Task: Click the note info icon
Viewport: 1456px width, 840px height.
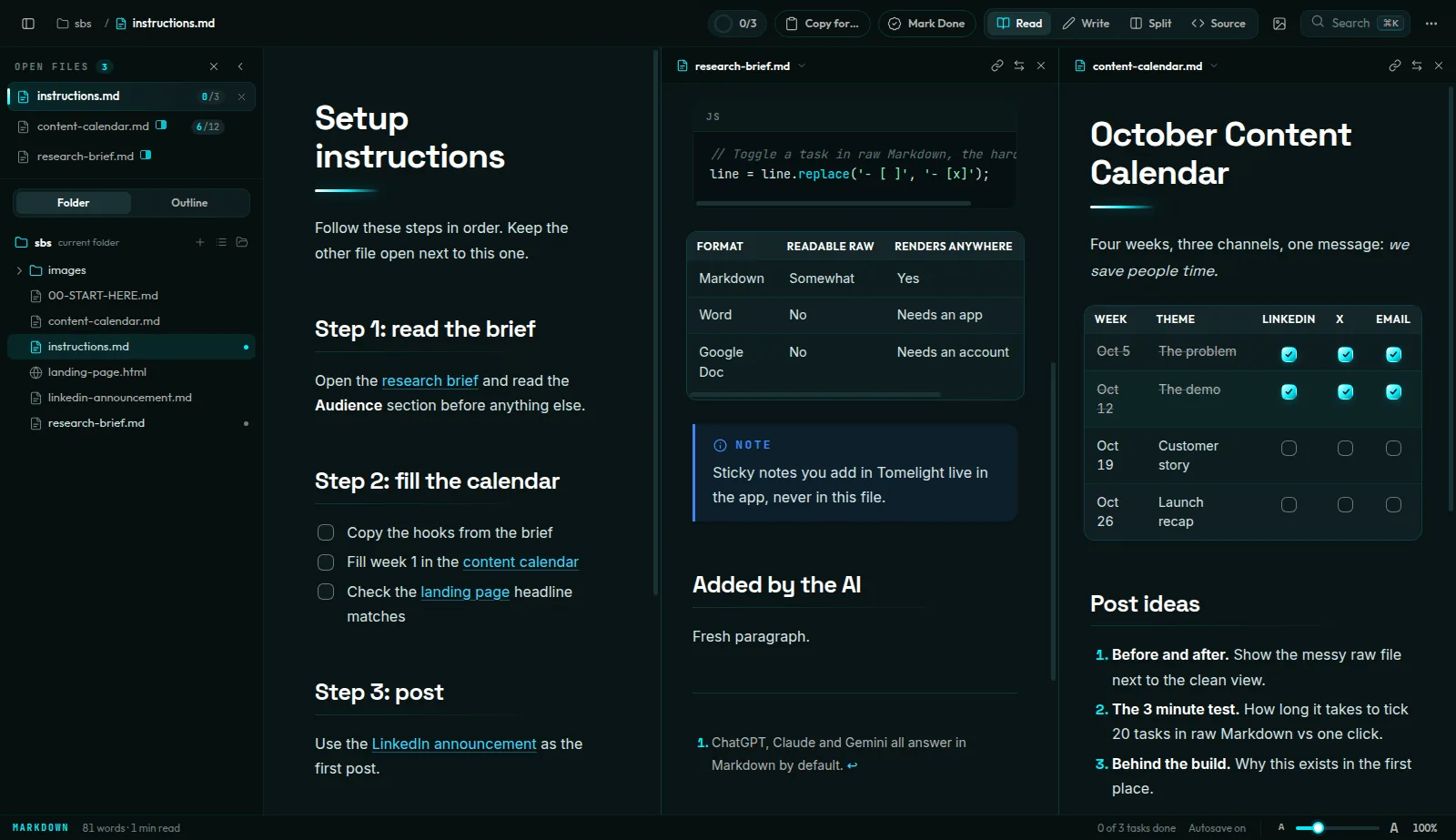Action: [720, 445]
